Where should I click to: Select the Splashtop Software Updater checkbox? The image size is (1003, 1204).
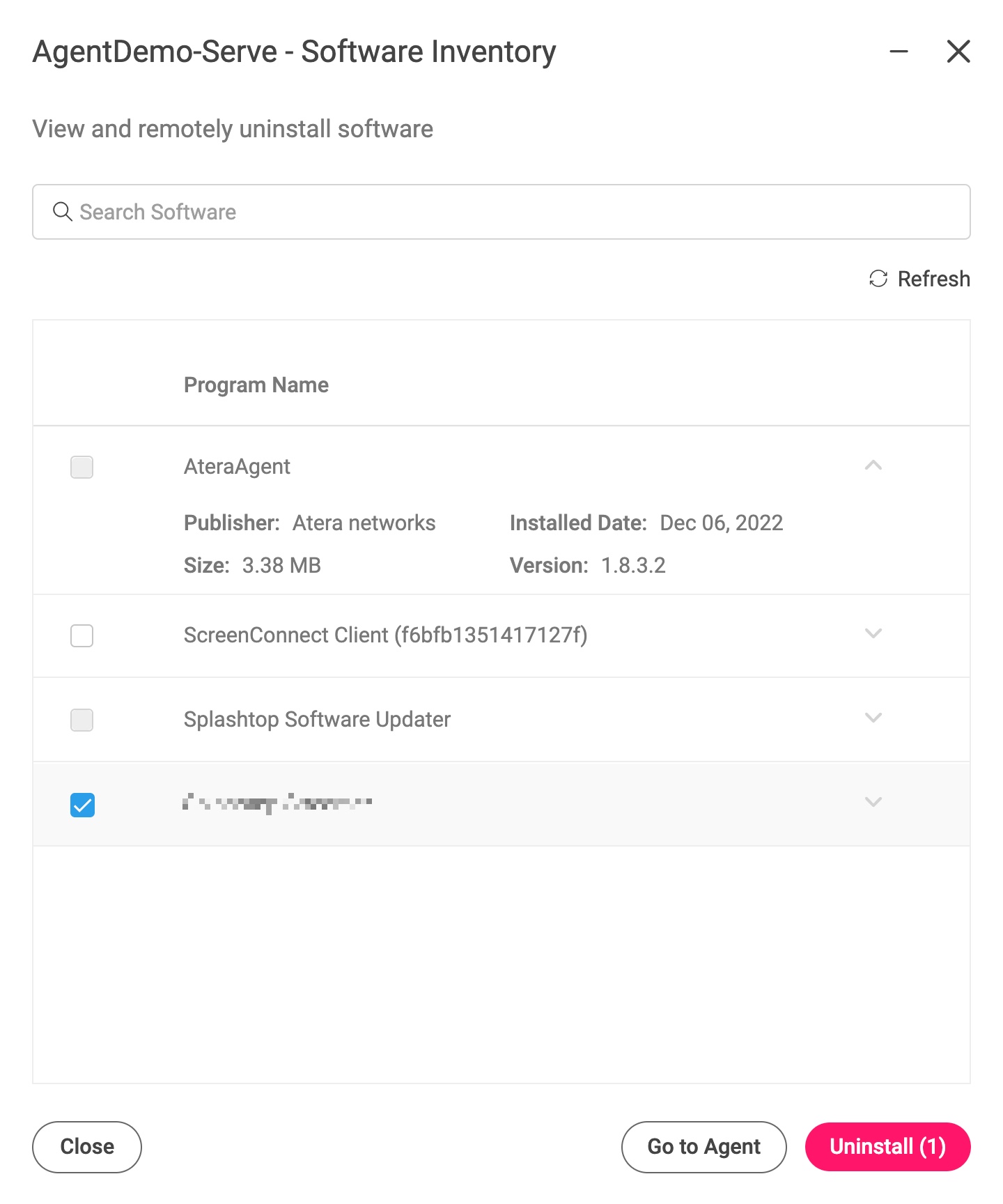click(x=82, y=720)
